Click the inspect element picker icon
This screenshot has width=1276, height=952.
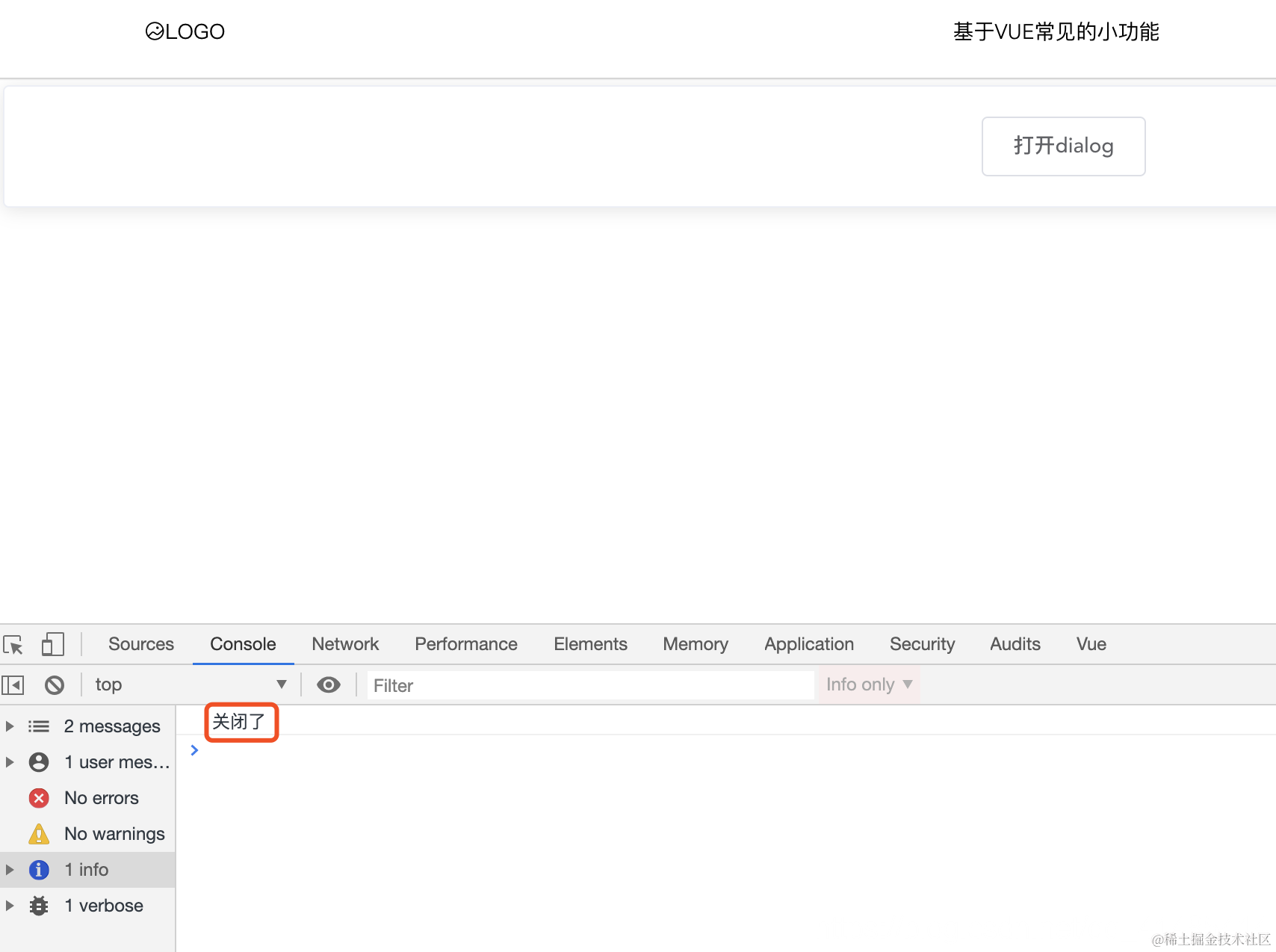click(13, 644)
